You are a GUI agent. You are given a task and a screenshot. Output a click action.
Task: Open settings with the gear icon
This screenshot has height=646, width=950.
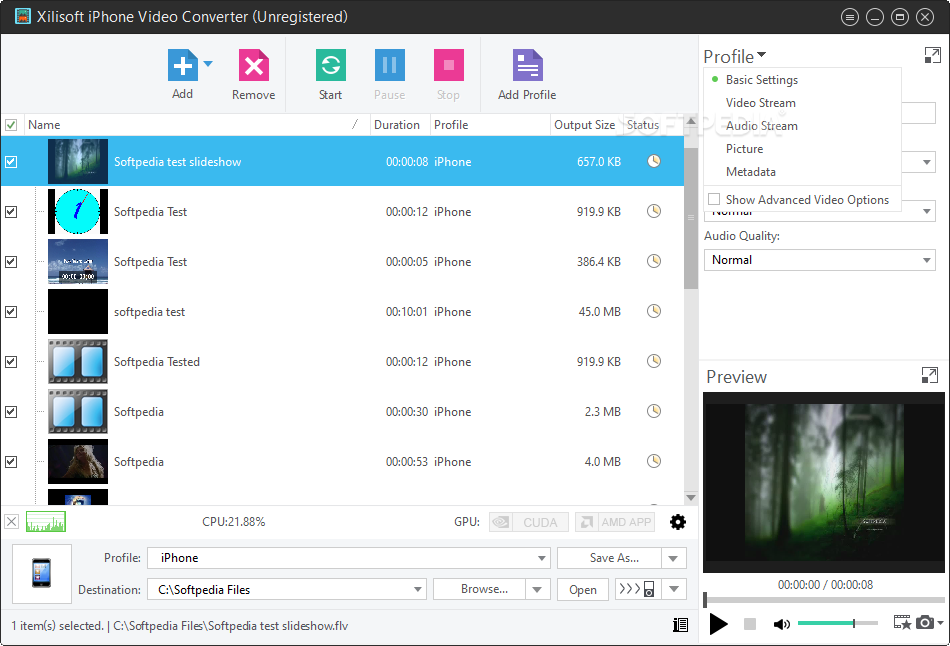[x=678, y=522]
